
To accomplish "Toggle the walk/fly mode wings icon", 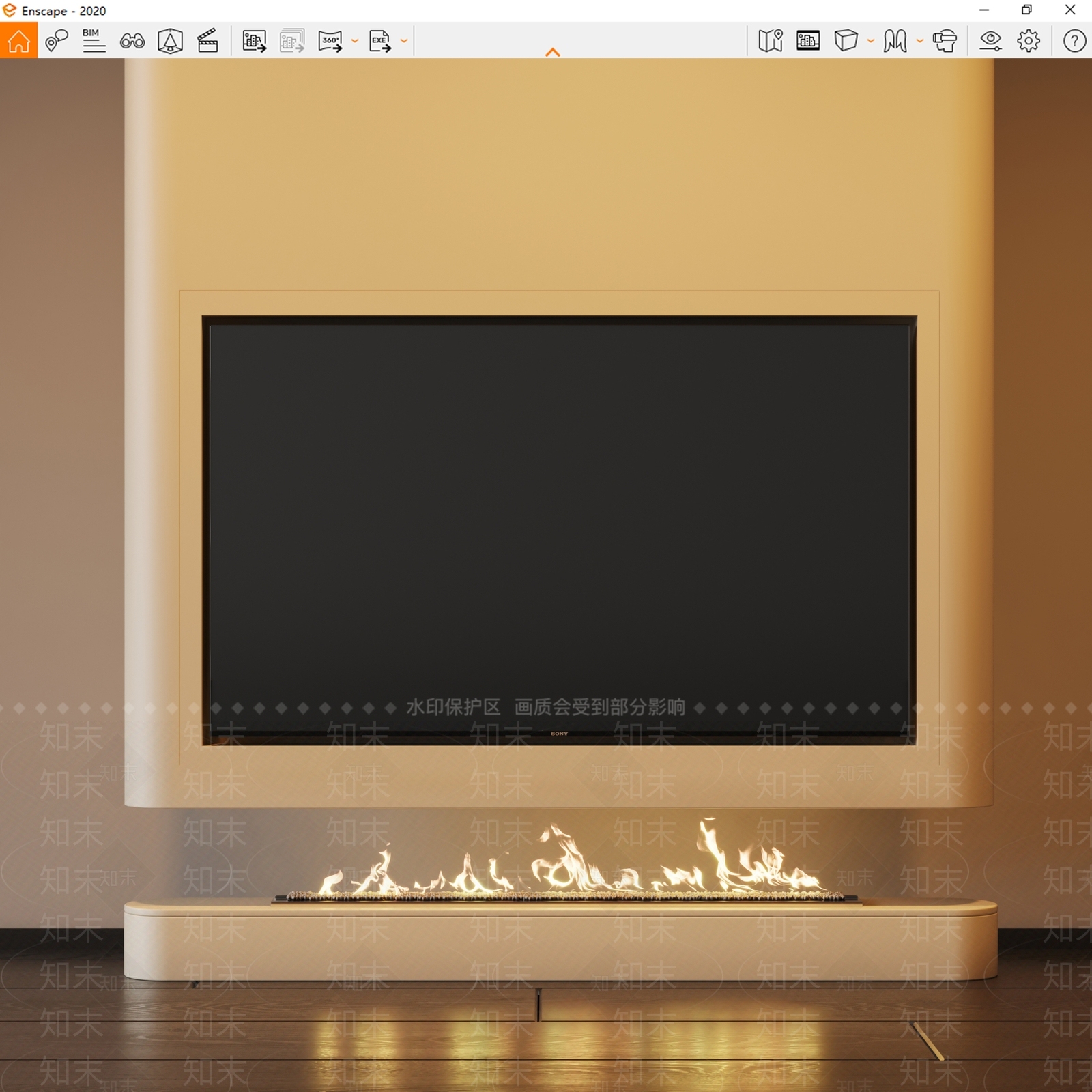I will (895, 41).
